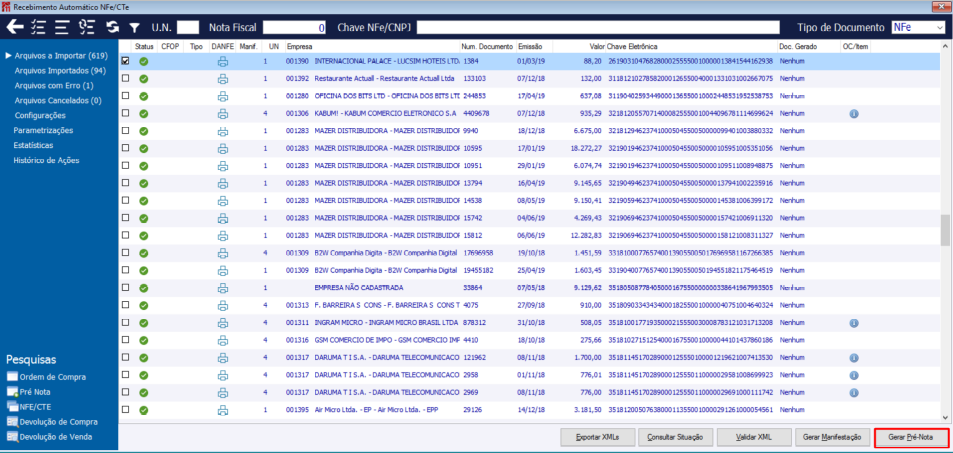The width and height of the screenshot is (953, 453).
Task: Tick checkbox for Air Micro row
Action: click(126, 409)
